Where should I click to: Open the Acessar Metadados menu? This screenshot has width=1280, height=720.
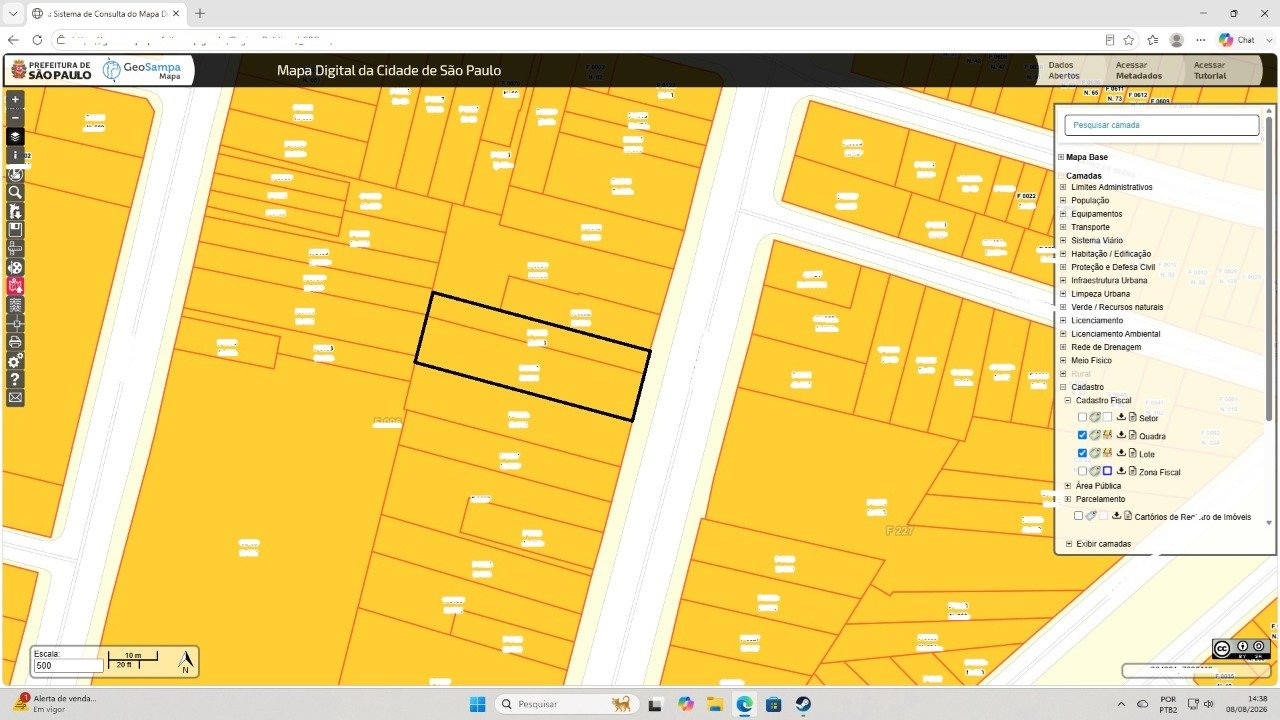pyautogui.click(x=1139, y=70)
